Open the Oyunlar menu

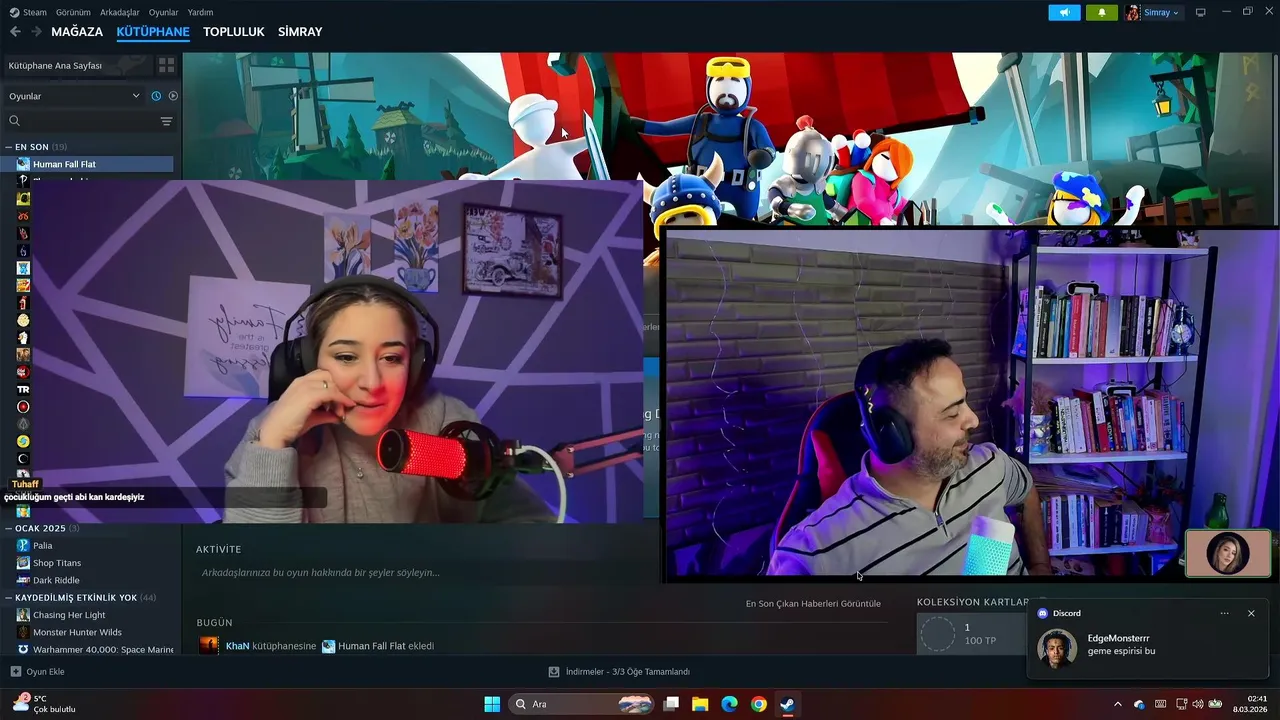tap(164, 12)
